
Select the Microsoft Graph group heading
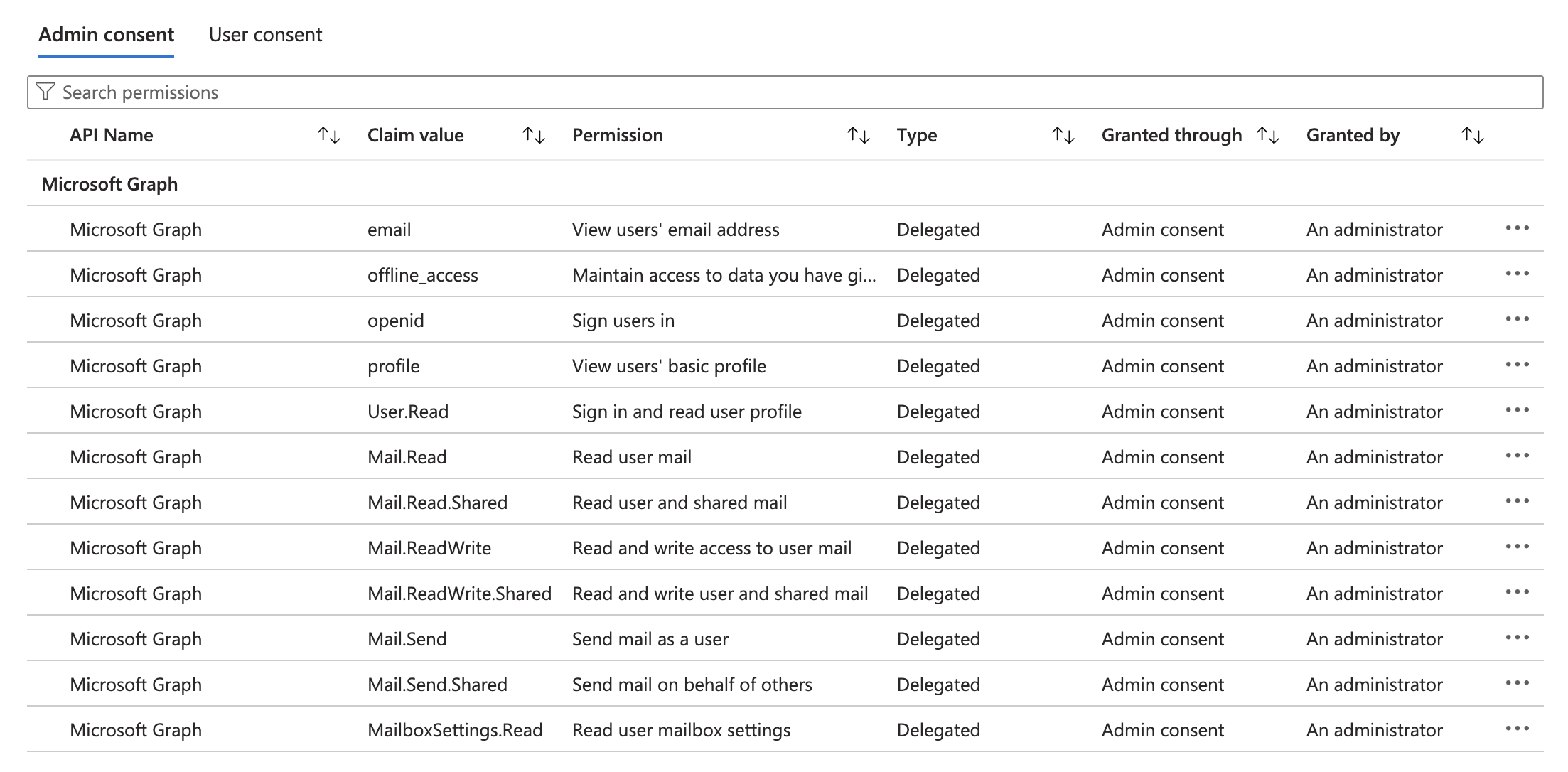109,184
